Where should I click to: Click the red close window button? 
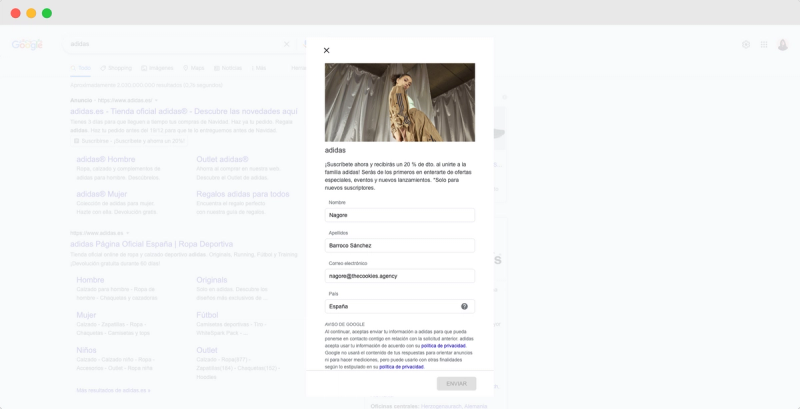16,13
